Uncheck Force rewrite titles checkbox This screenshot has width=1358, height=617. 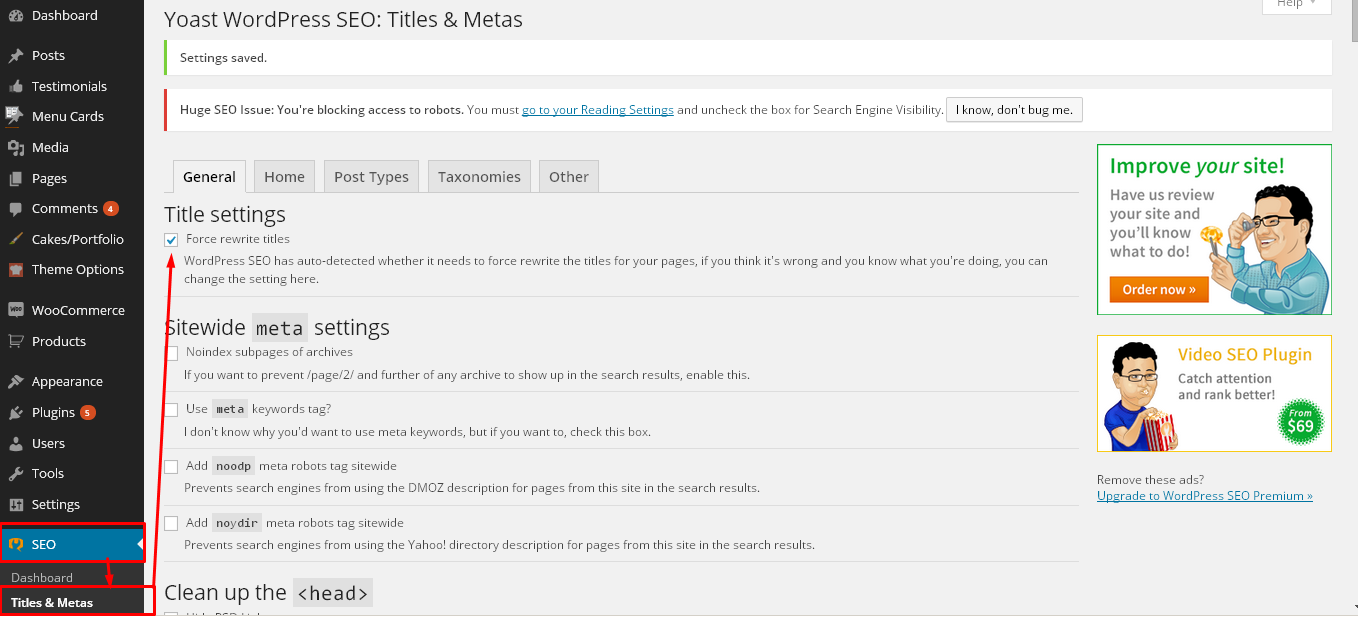click(171, 240)
